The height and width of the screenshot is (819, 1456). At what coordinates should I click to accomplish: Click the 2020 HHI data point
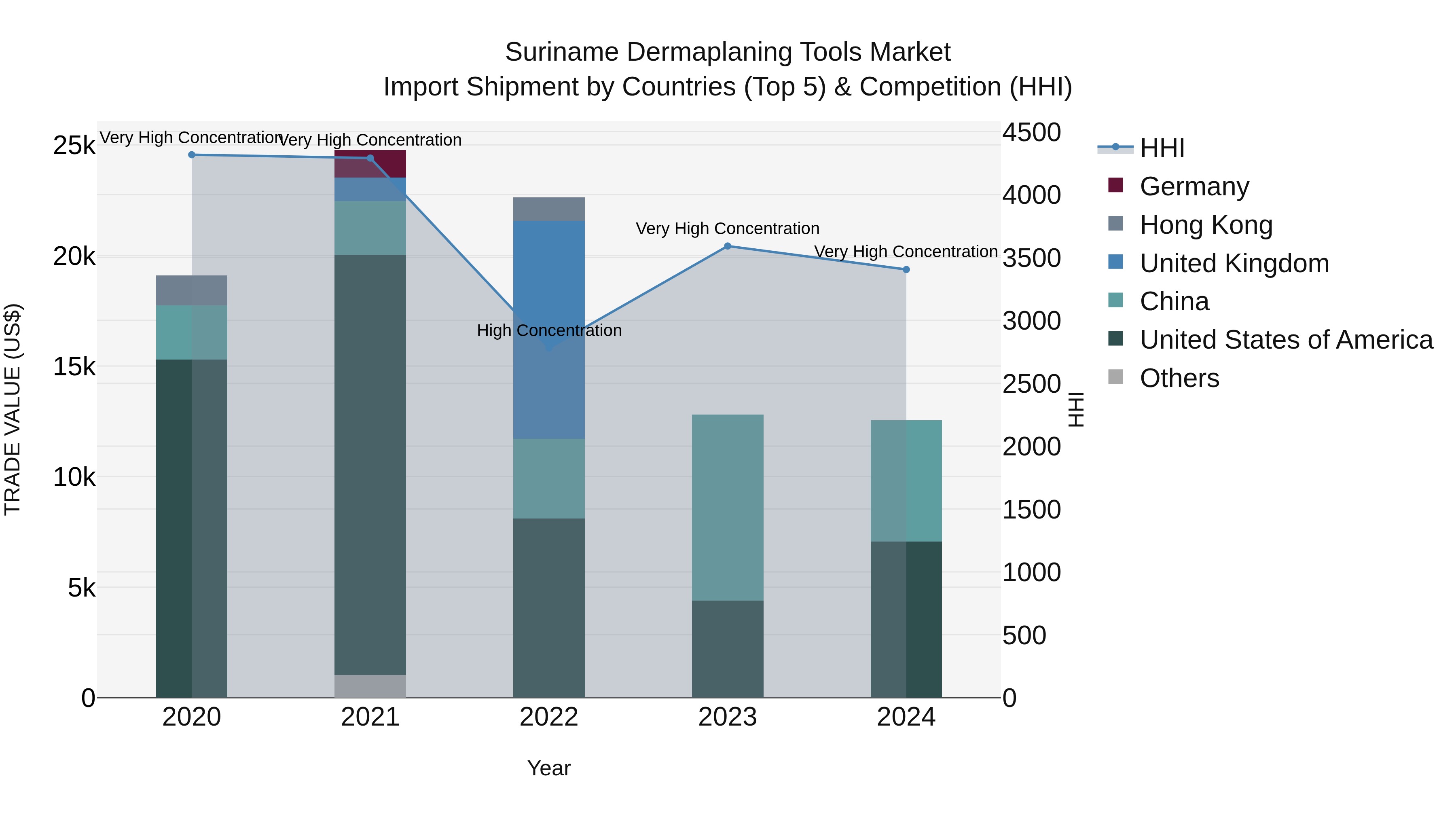point(192,155)
